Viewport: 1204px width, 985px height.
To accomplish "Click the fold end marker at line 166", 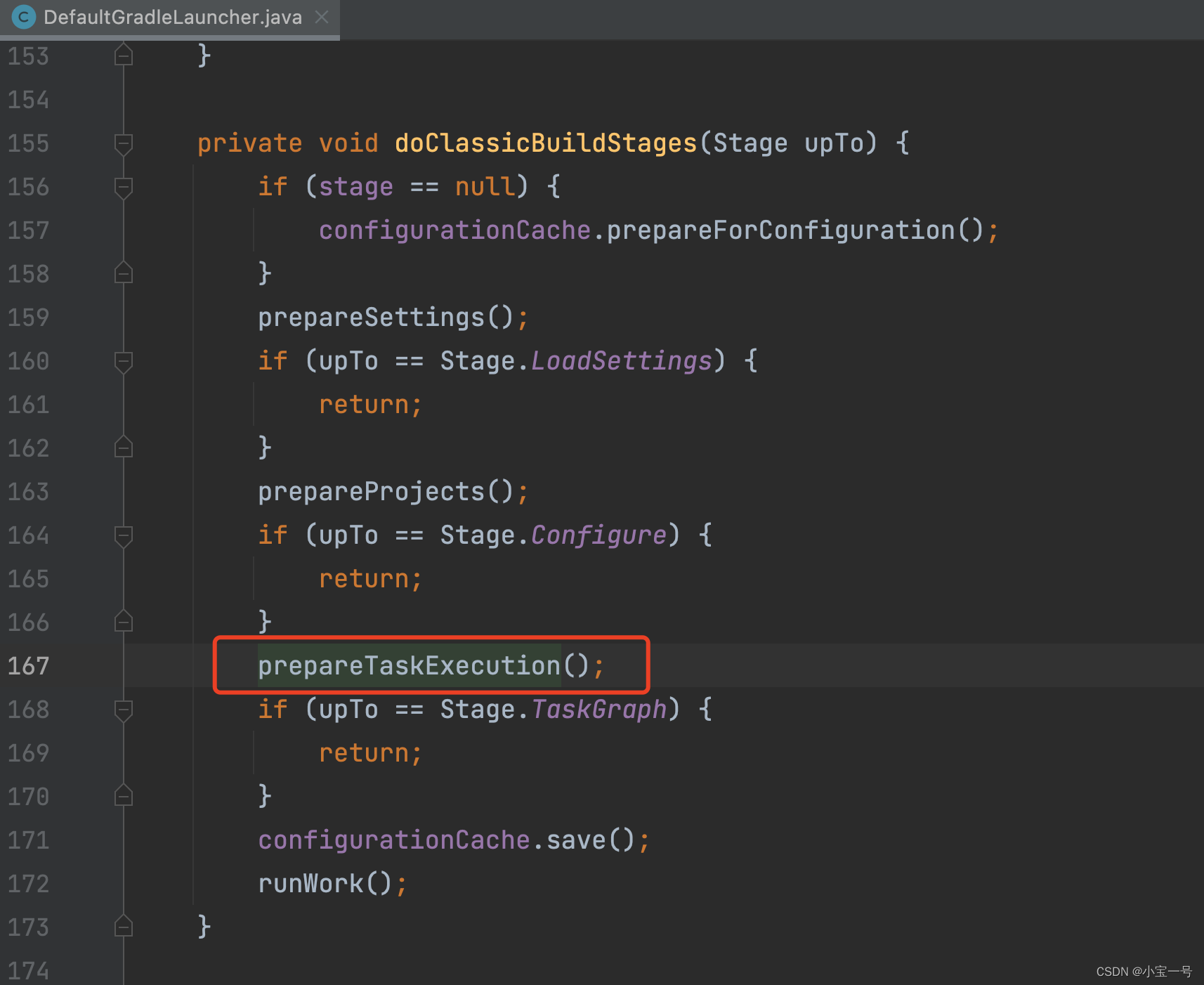I will tap(124, 621).
